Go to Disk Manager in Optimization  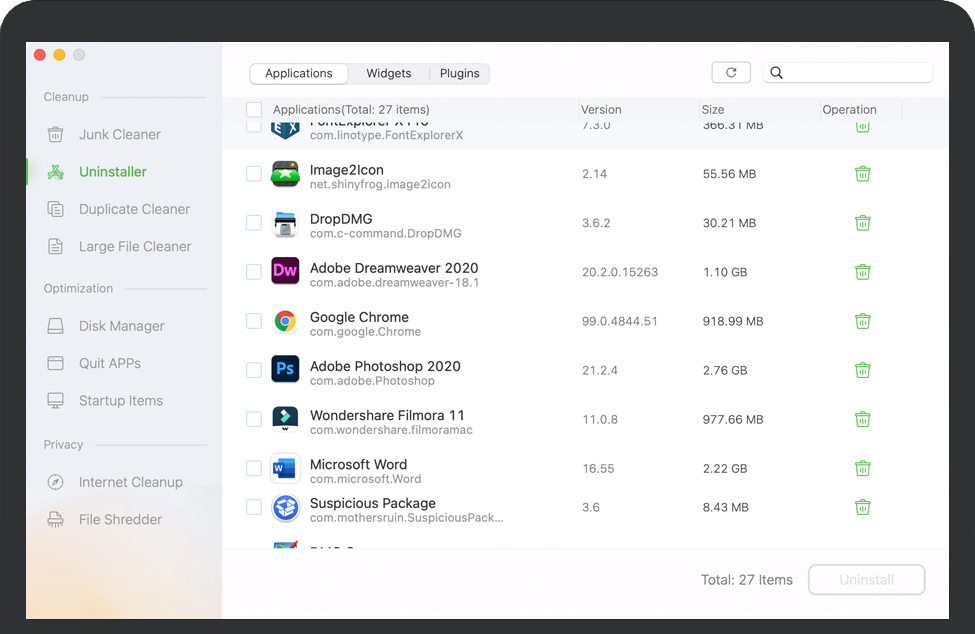(x=121, y=326)
